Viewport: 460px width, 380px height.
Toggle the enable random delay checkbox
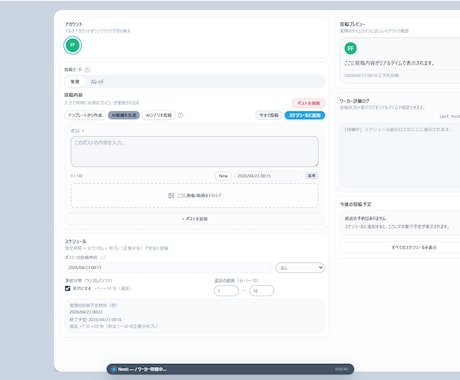click(x=68, y=288)
